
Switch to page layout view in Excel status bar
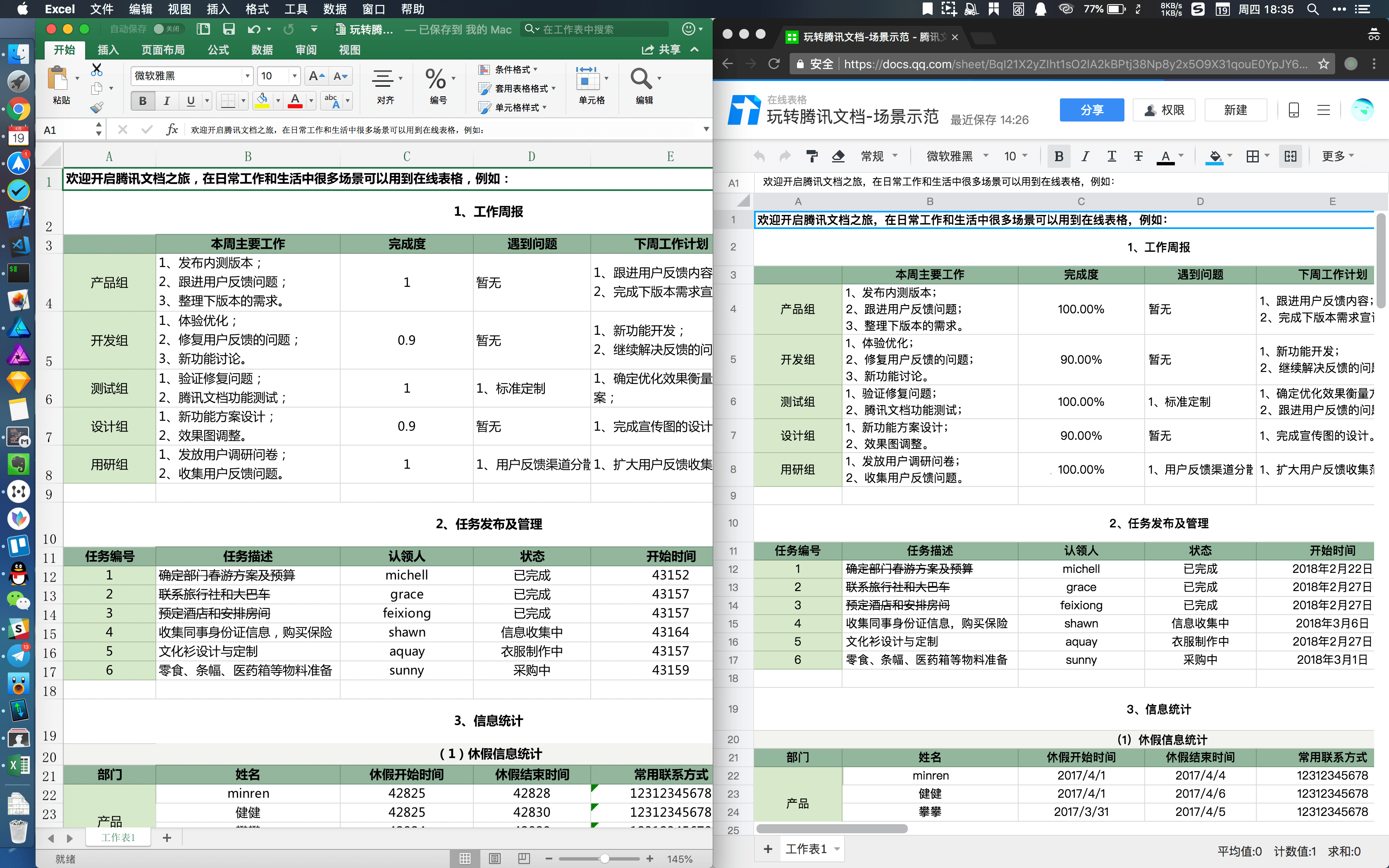point(495,858)
